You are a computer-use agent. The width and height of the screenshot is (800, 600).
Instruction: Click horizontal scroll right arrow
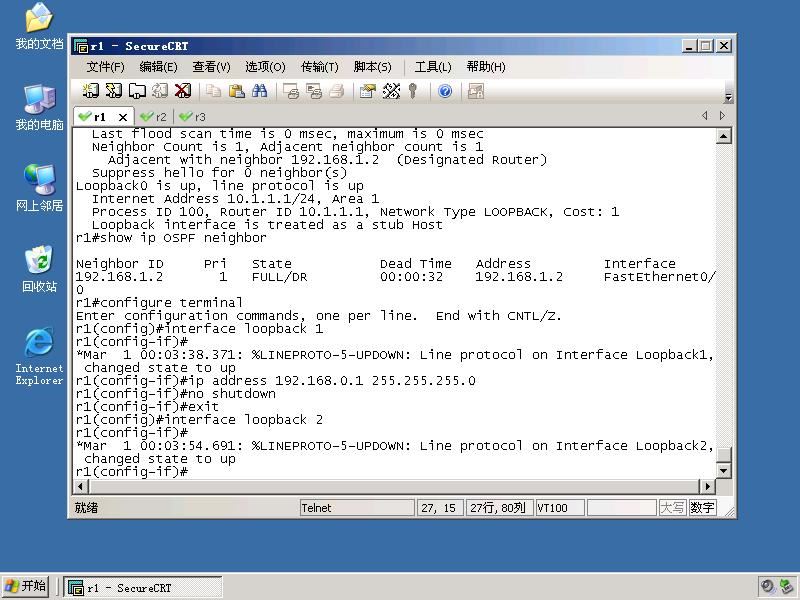[x=707, y=486]
